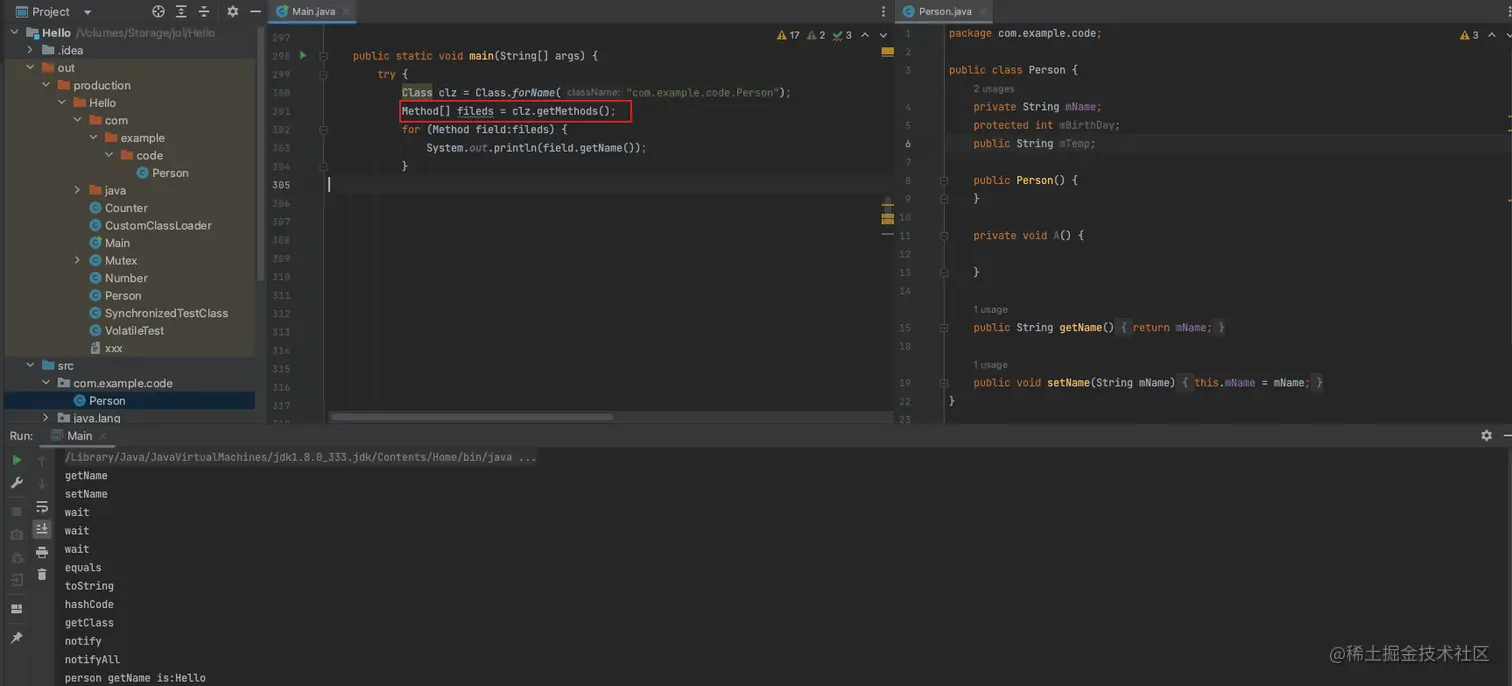This screenshot has height=686, width=1512.
Task: Select the Counter class in tree
Action: pos(126,208)
